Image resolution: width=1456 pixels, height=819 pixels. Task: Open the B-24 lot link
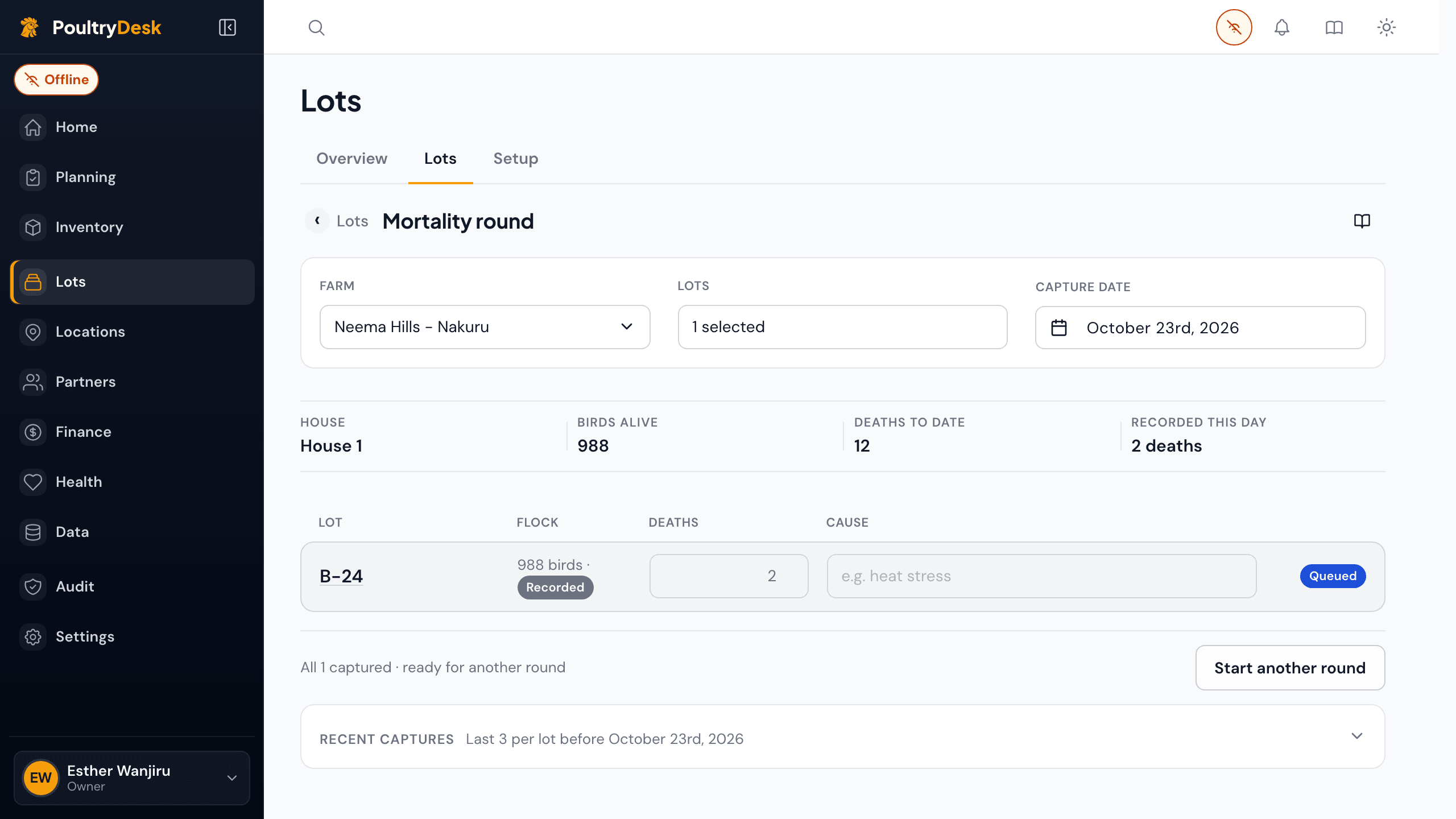coord(341,576)
